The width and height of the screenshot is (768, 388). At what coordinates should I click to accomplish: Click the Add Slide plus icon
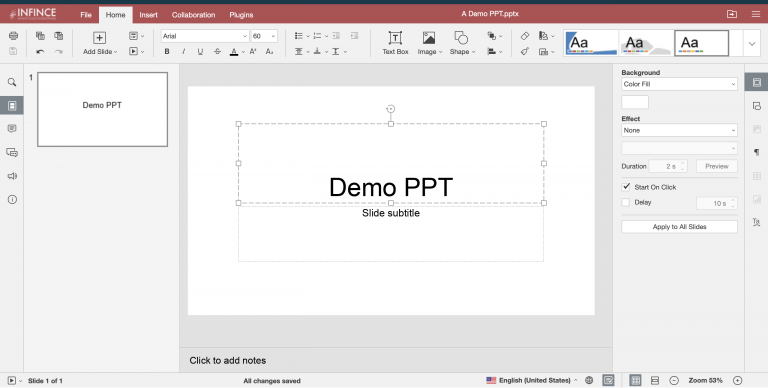point(99,38)
